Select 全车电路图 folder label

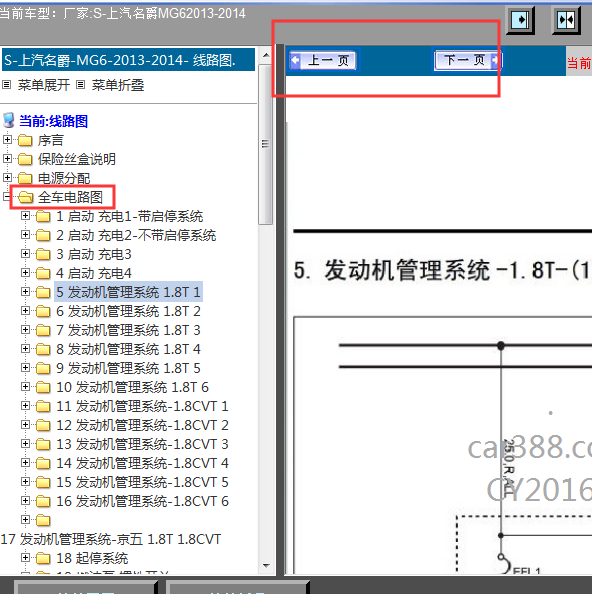(70, 197)
